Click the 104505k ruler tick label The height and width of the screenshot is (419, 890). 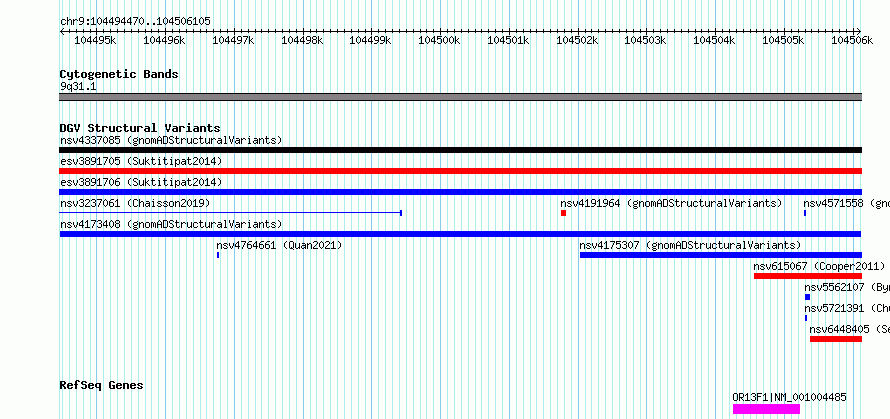(x=783, y=40)
